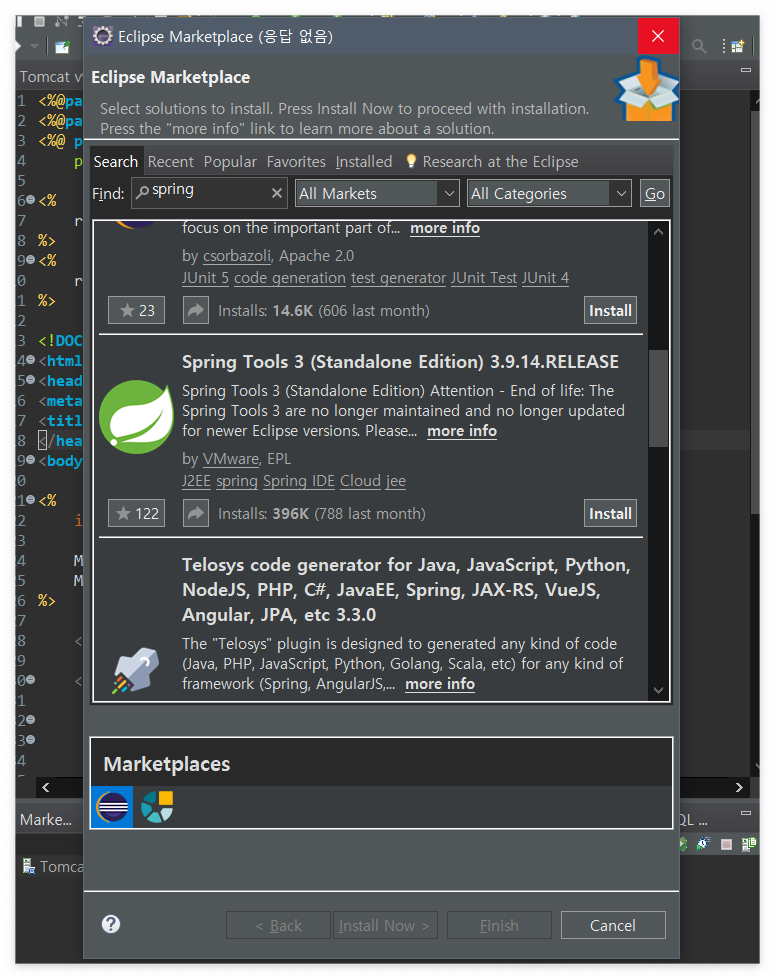This screenshot has height=979, width=775.
Task: Favorite Spring Tools 3 with 122 stars
Action: coord(136,513)
